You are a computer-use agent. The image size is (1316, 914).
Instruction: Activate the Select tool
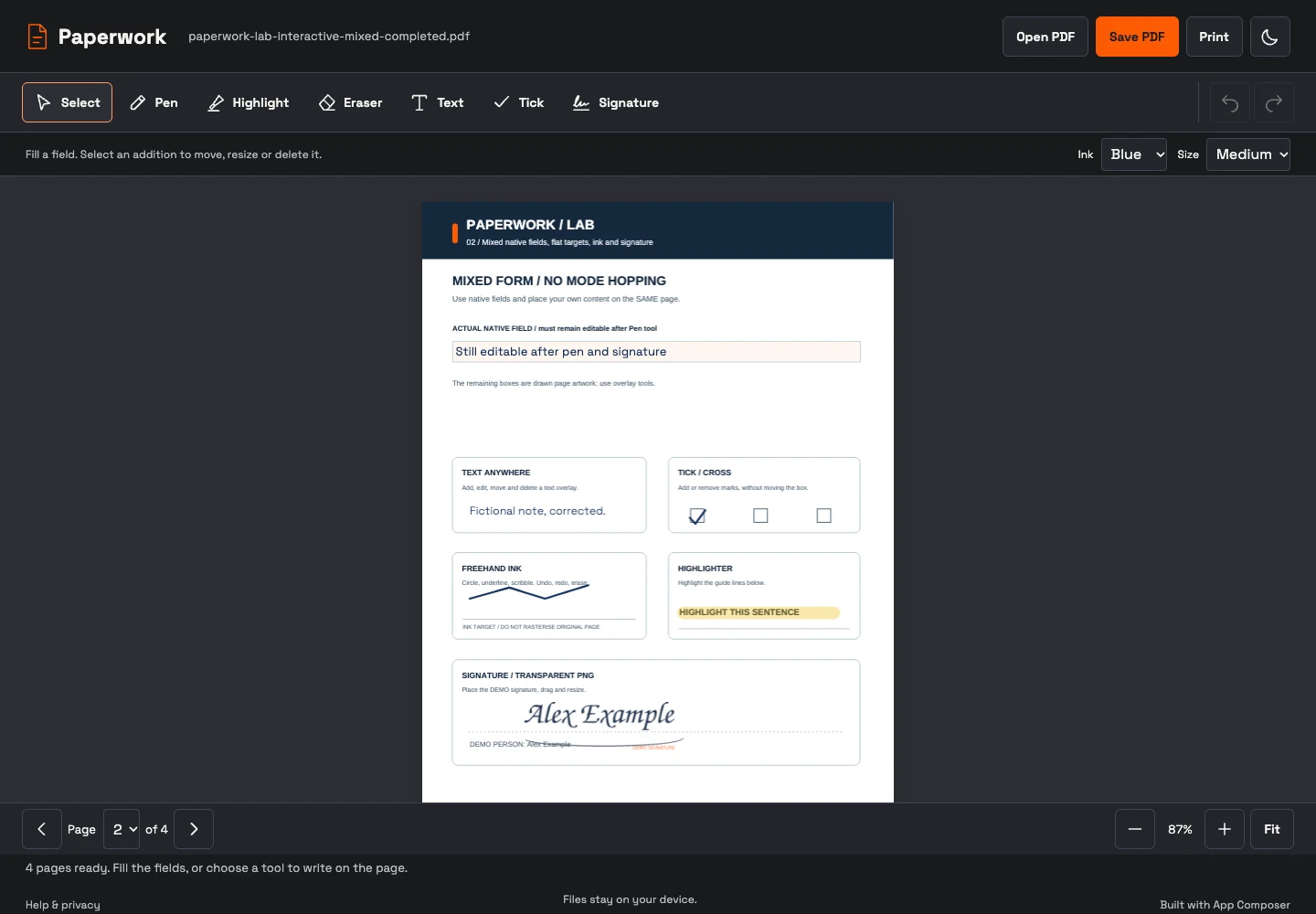(x=68, y=102)
